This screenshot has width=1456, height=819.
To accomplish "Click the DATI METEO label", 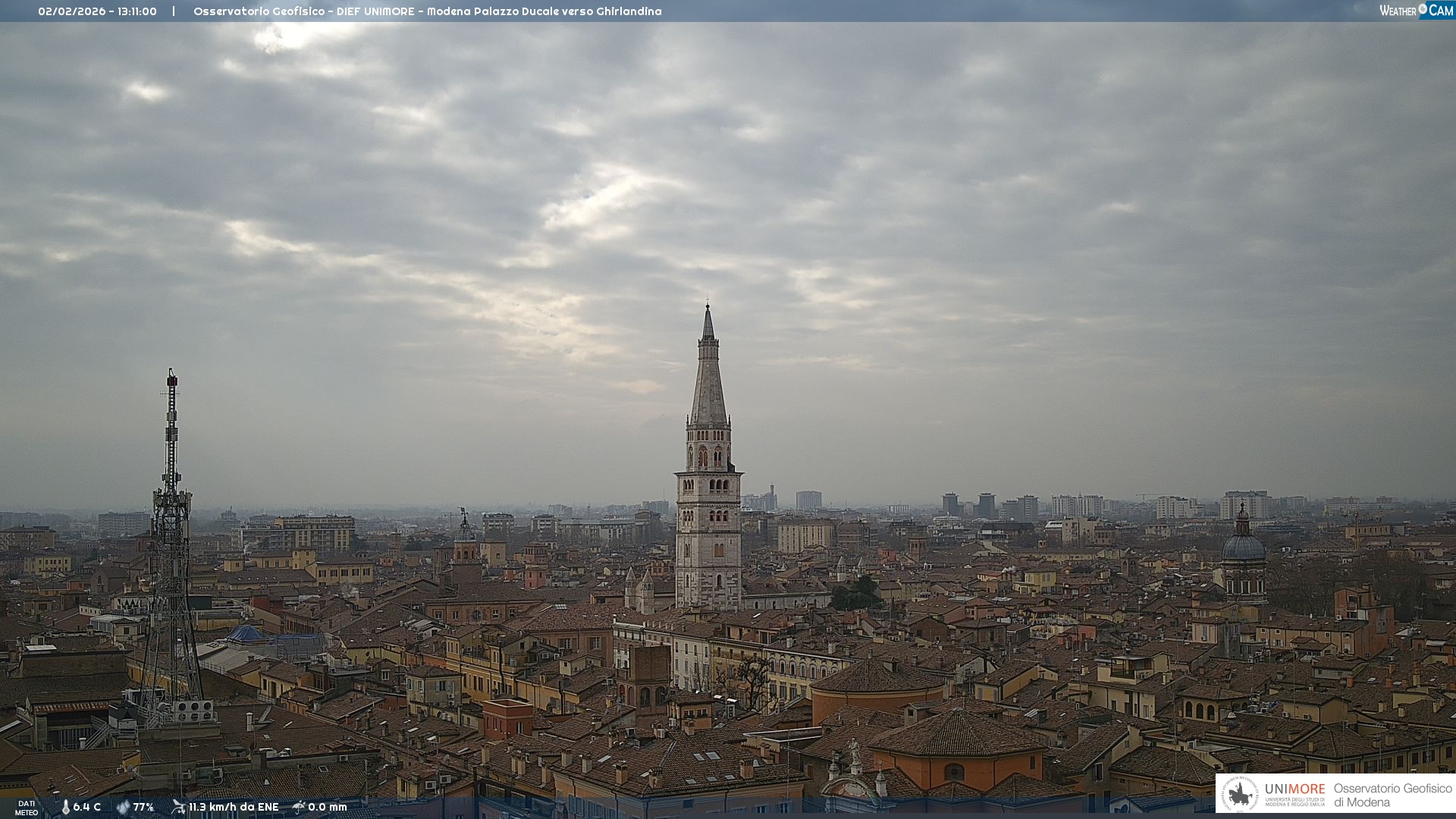I will click(27, 808).
